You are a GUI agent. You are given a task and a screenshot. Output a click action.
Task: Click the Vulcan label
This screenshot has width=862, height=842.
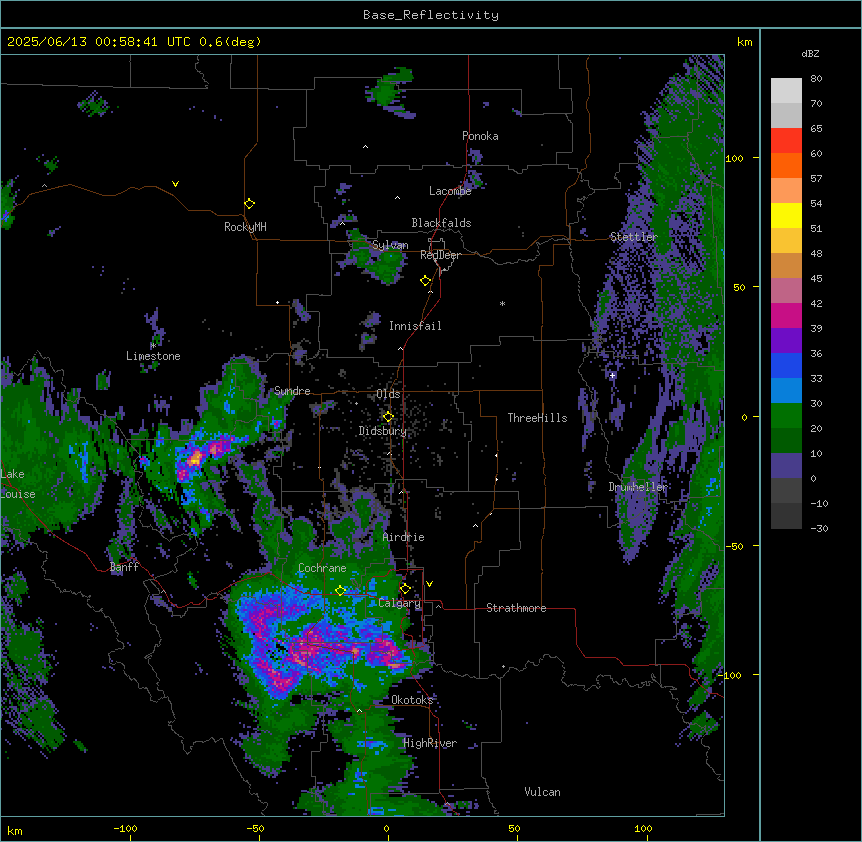[543, 792]
